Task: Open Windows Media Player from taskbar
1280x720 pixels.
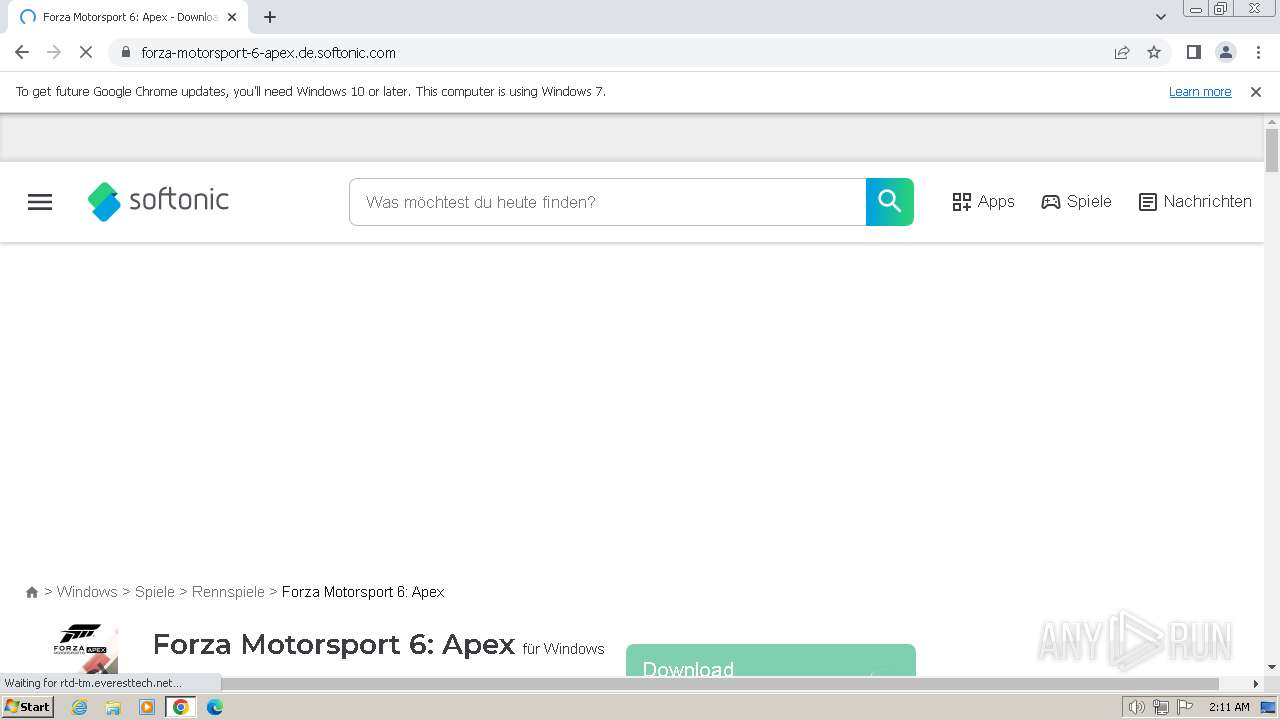Action: pos(147,707)
